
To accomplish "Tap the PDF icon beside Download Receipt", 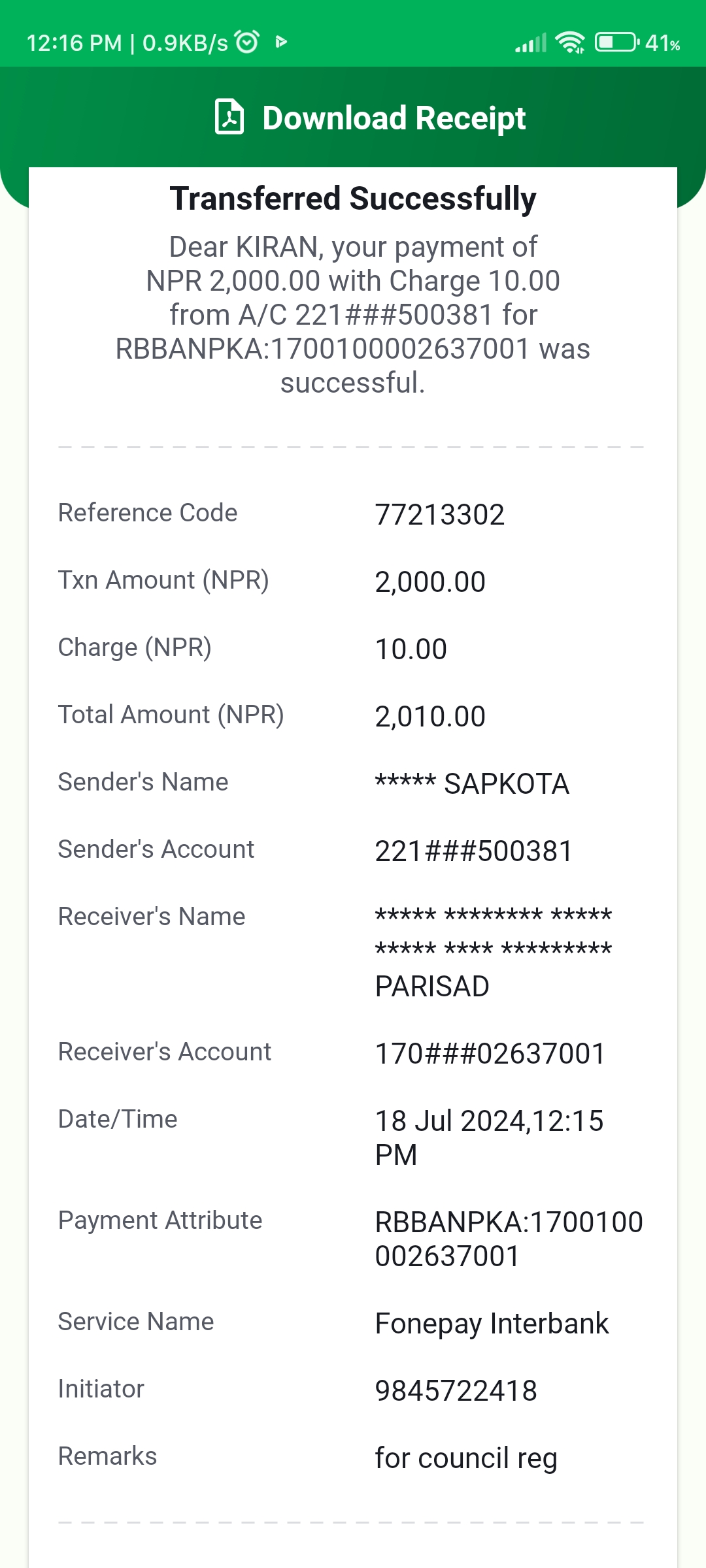I will tap(229, 118).
